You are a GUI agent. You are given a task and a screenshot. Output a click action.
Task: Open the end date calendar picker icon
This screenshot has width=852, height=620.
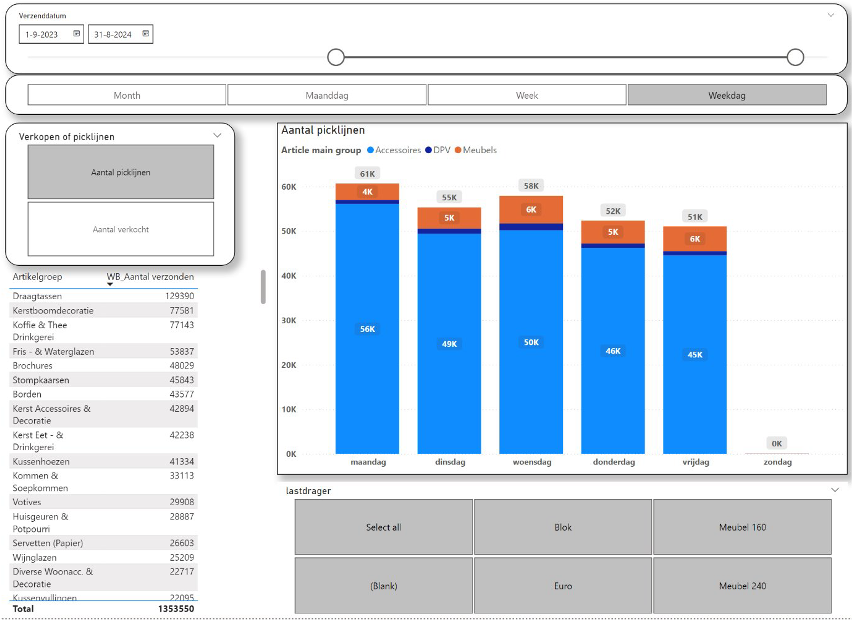click(145, 34)
